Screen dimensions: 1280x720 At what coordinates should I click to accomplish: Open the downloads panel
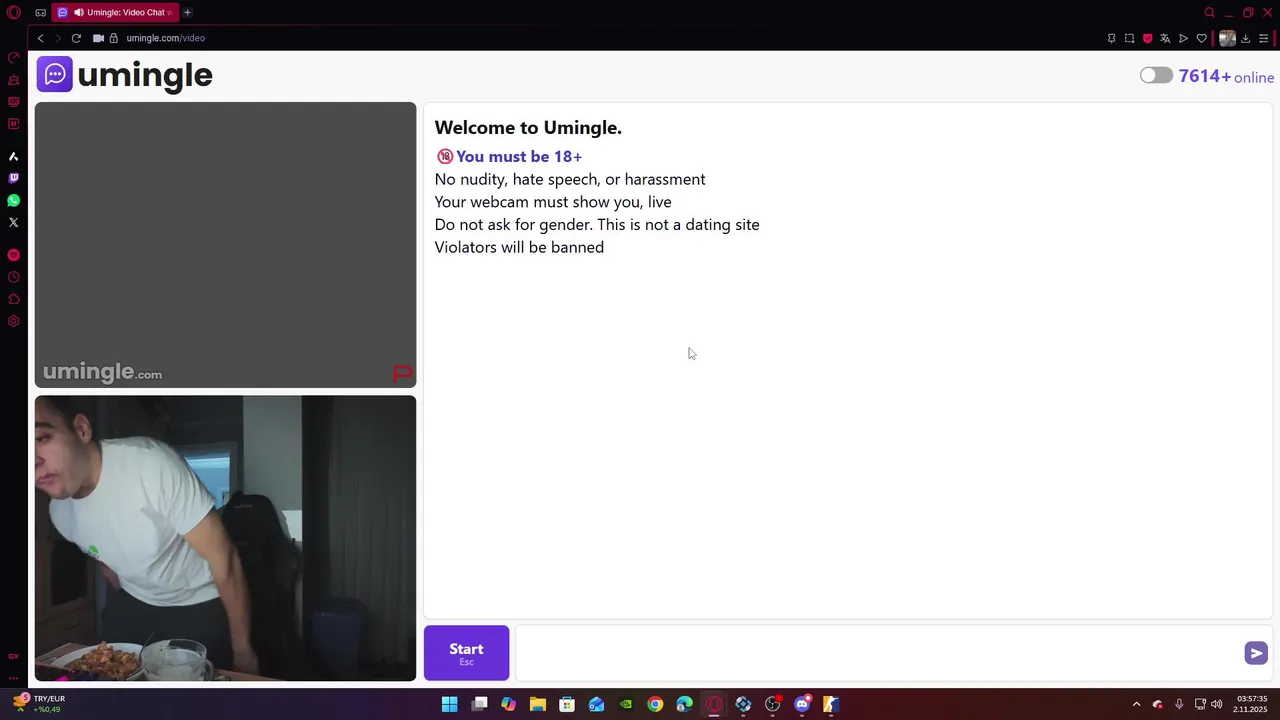1245,38
